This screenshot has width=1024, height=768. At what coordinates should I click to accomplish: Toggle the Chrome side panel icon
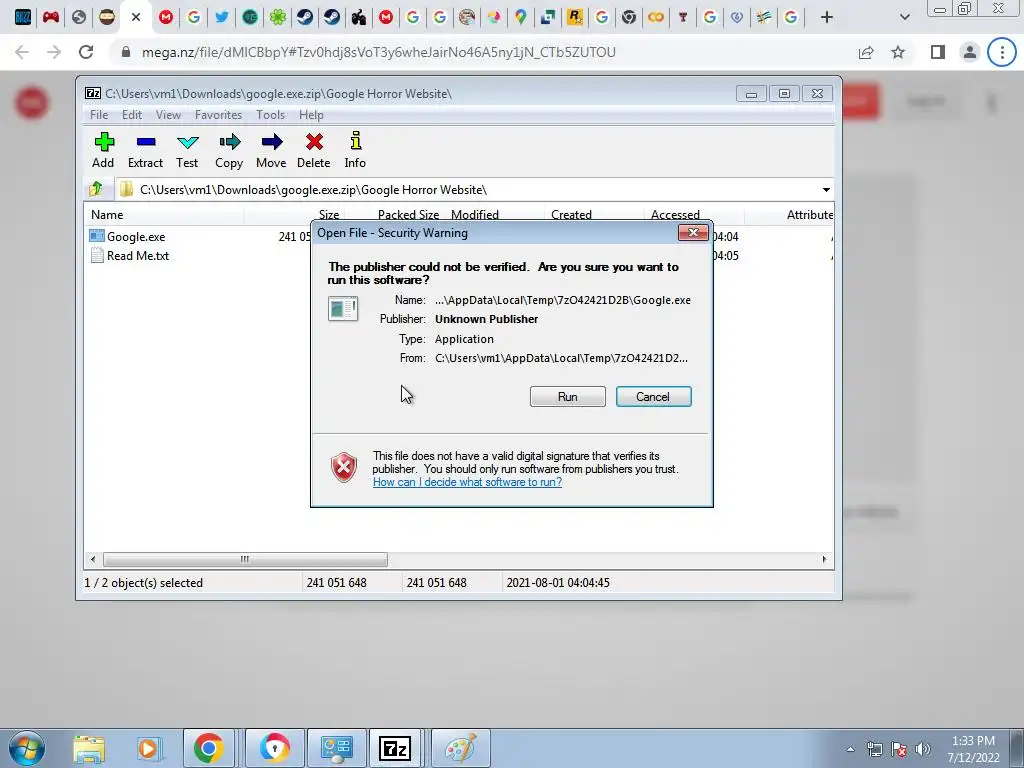pyautogui.click(x=938, y=52)
